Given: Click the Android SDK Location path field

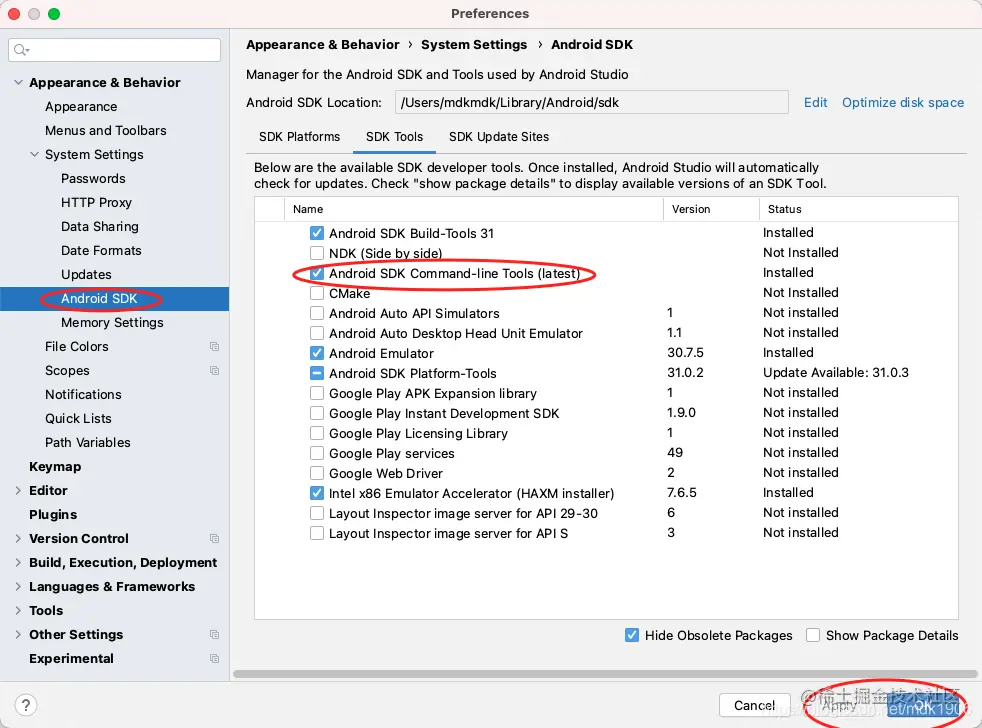Looking at the screenshot, I should [x=592, y=102].
